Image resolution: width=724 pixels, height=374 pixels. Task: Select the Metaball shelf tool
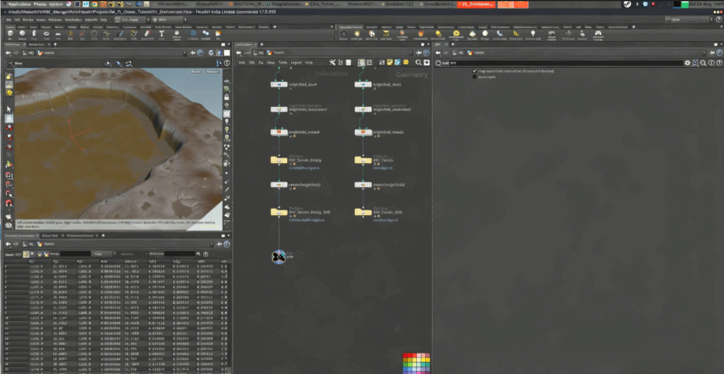click(206, 35)
